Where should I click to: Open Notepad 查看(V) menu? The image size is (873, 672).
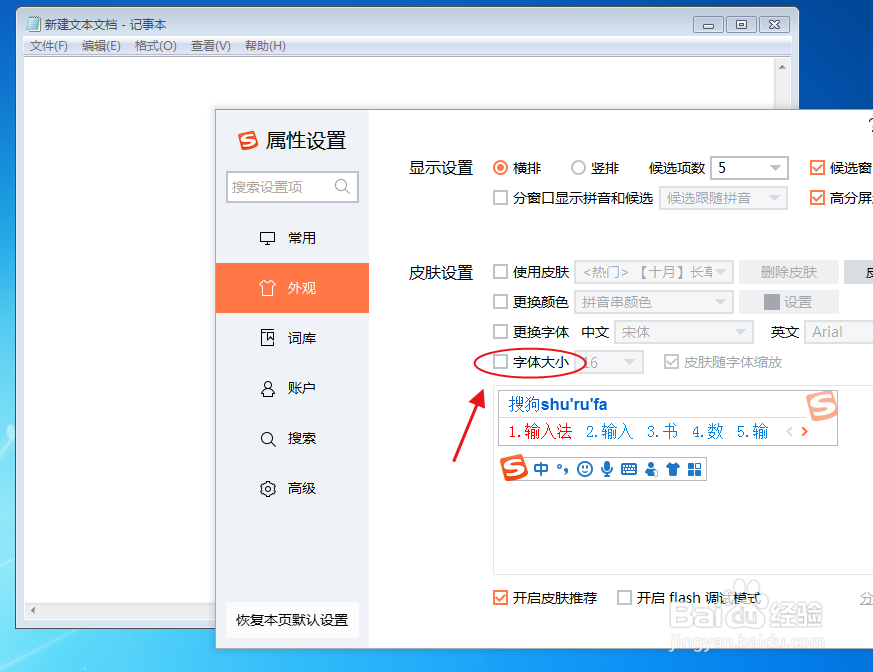click(210, 46)
